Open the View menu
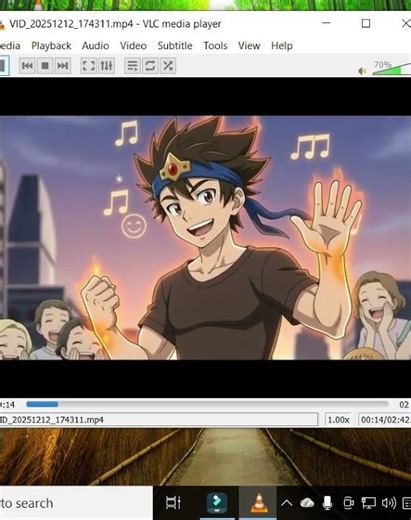This screenshot has height=520, width=411. (x=249, y=46)
